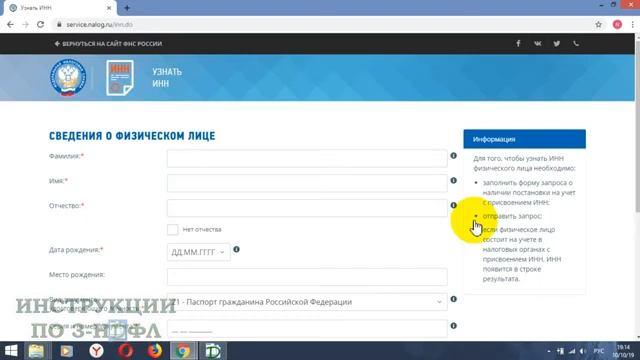Show info hint for Отчество field
Screen dimensions: 640x360
pyautogui.click(x=453, y=205)
